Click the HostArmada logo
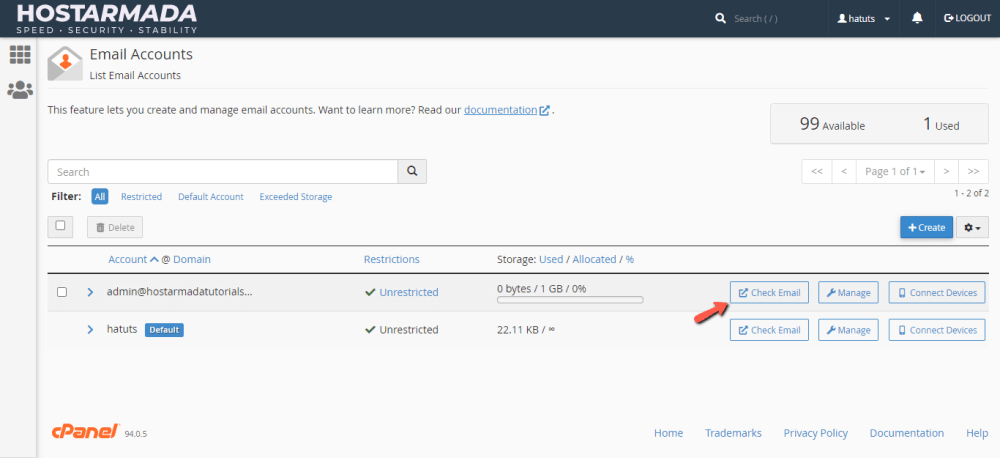The width and height of the screenshot is (1000, 458). [107, 18]
